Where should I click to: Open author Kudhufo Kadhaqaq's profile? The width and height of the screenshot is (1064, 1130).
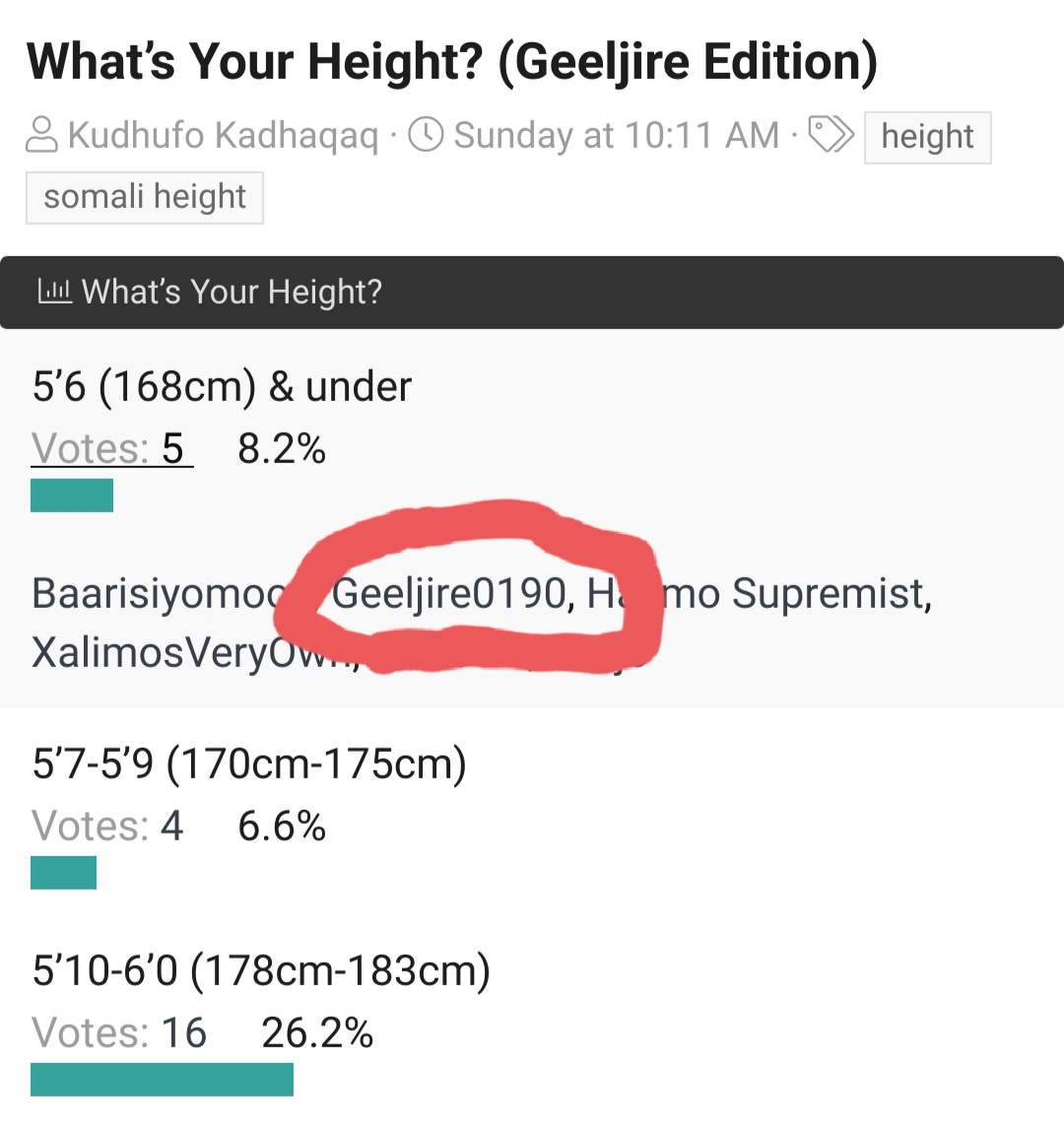[223, 136]
